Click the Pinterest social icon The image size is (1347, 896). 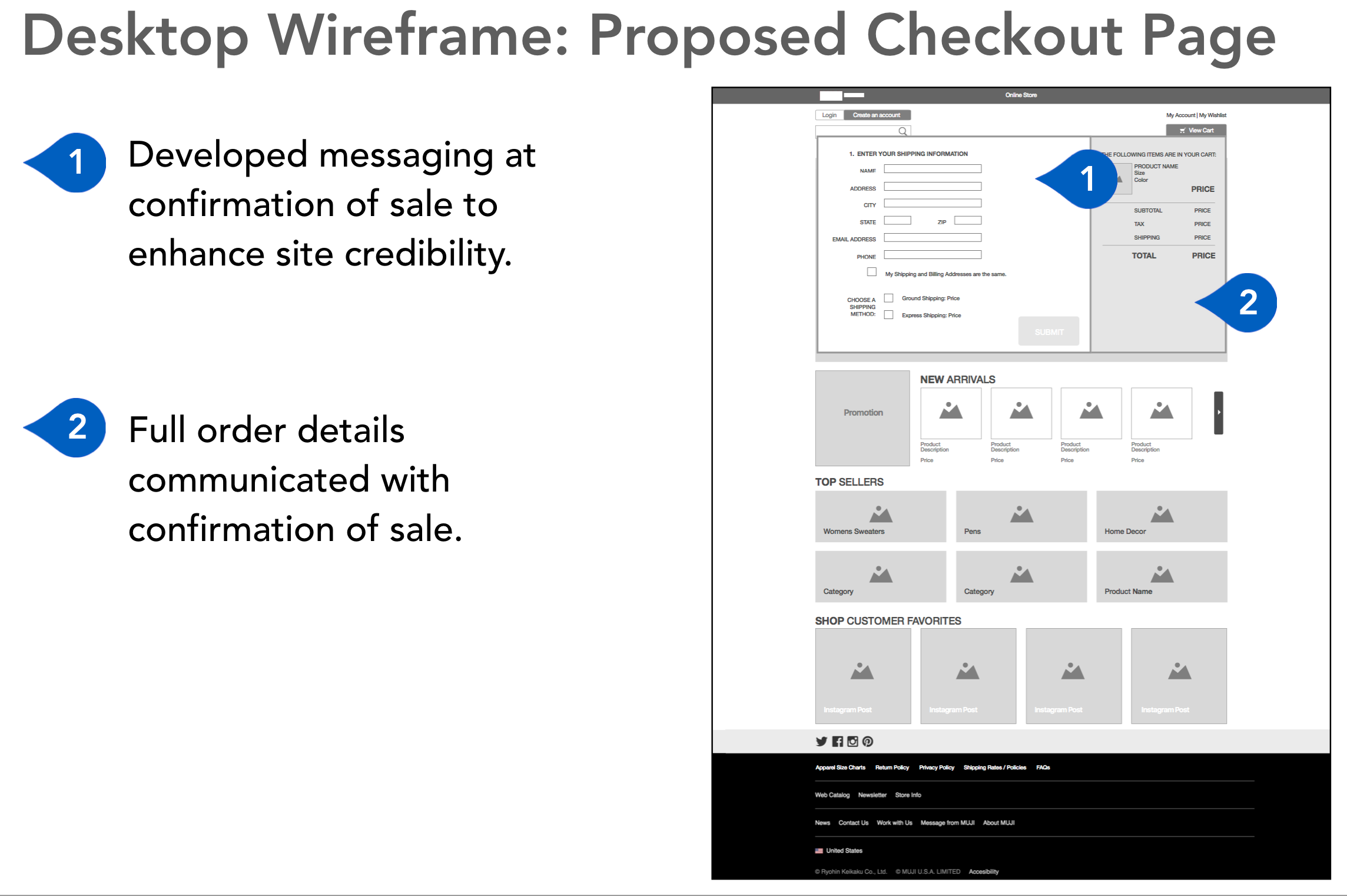point(868,743)
